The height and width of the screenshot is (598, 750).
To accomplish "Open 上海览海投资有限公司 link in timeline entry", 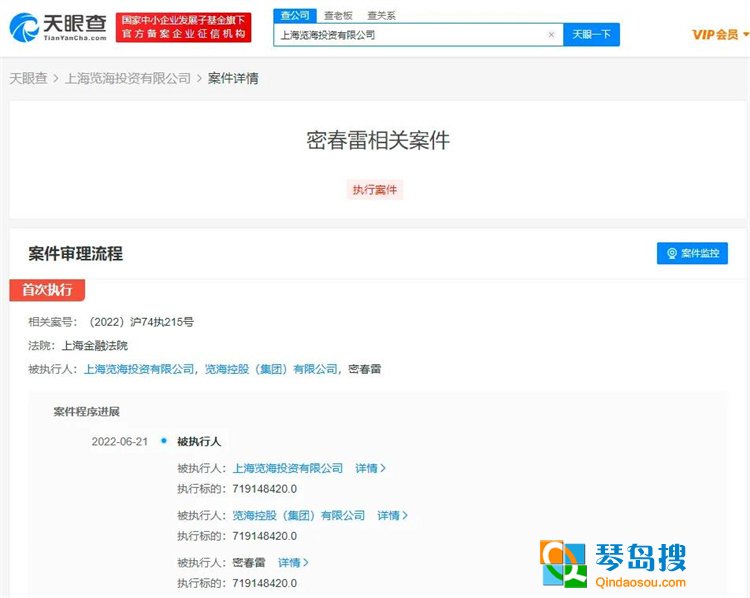I will point(287,468).
